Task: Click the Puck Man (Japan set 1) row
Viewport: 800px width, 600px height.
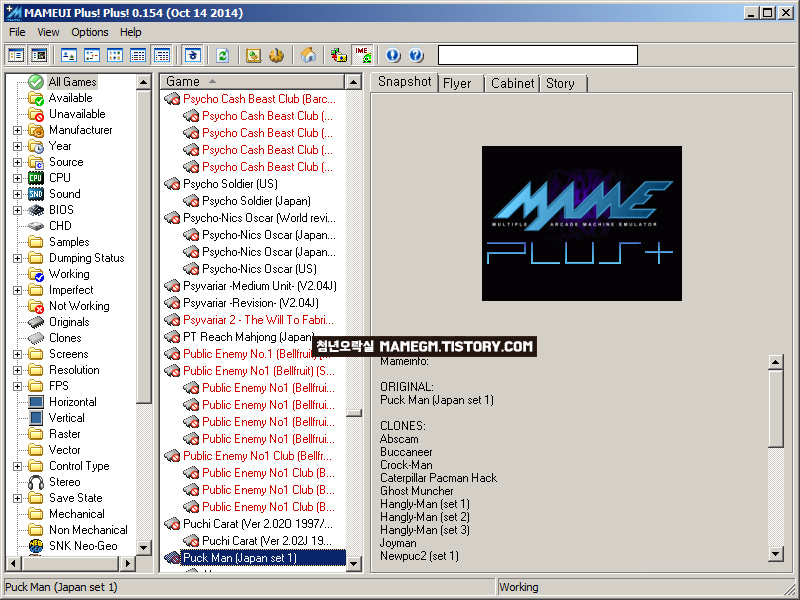Action: pos(255,558)
